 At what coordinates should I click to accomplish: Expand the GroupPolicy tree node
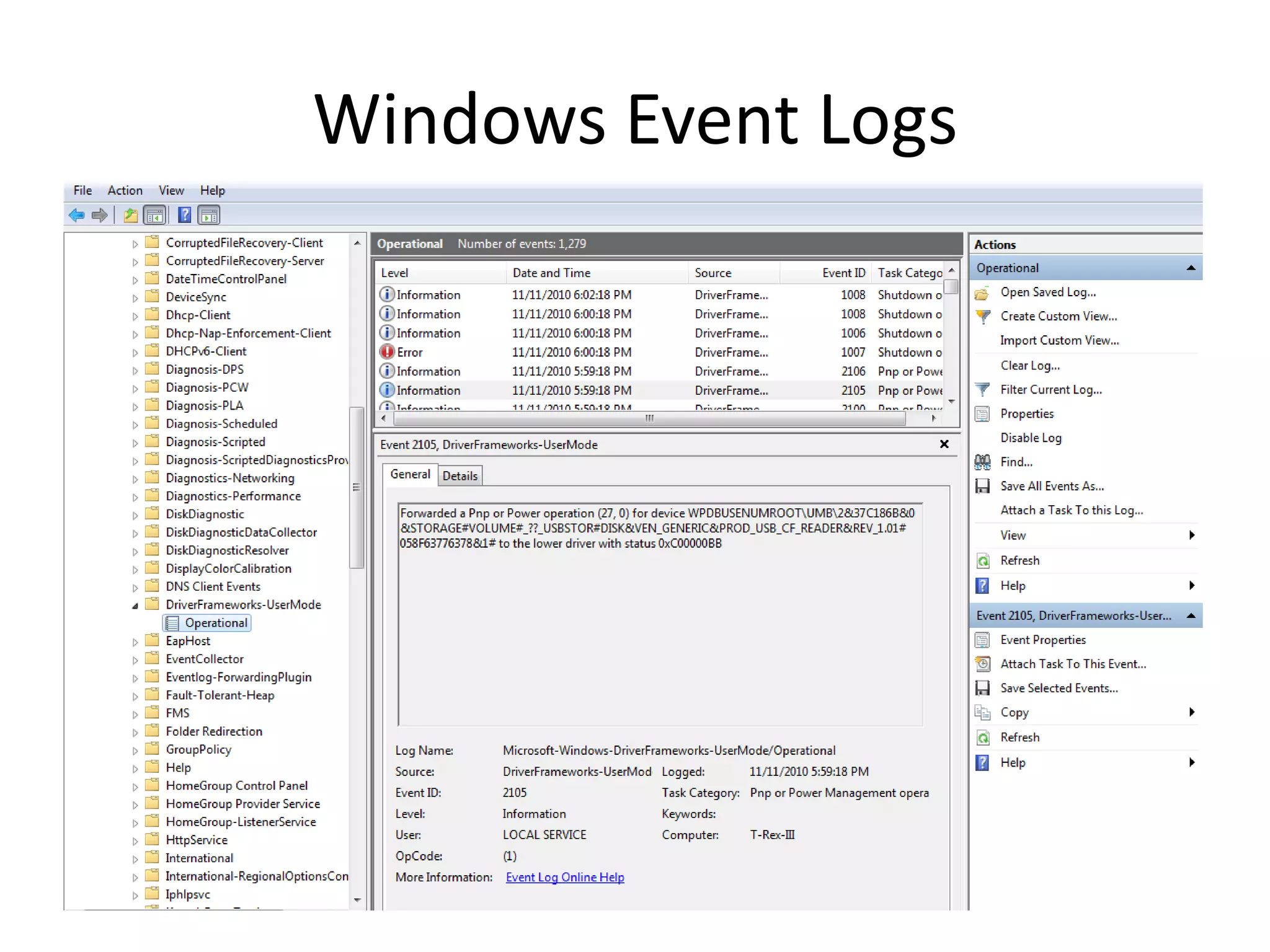[x=135, y=751]
